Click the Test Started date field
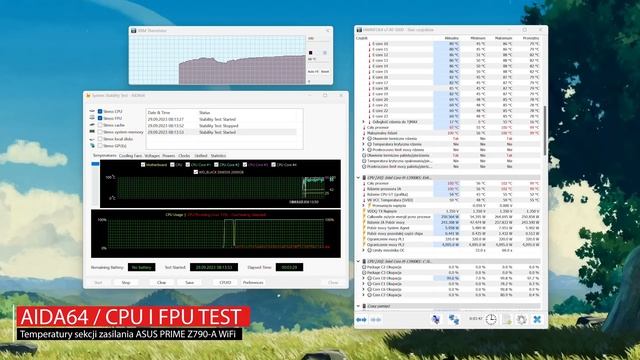 tap(213, 267)
